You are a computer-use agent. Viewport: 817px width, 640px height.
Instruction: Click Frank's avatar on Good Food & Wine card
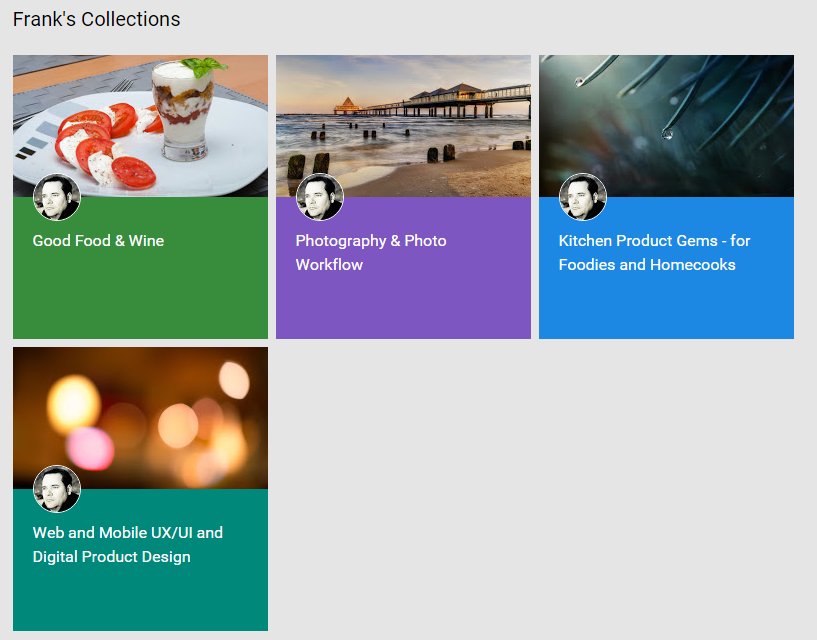57,197
